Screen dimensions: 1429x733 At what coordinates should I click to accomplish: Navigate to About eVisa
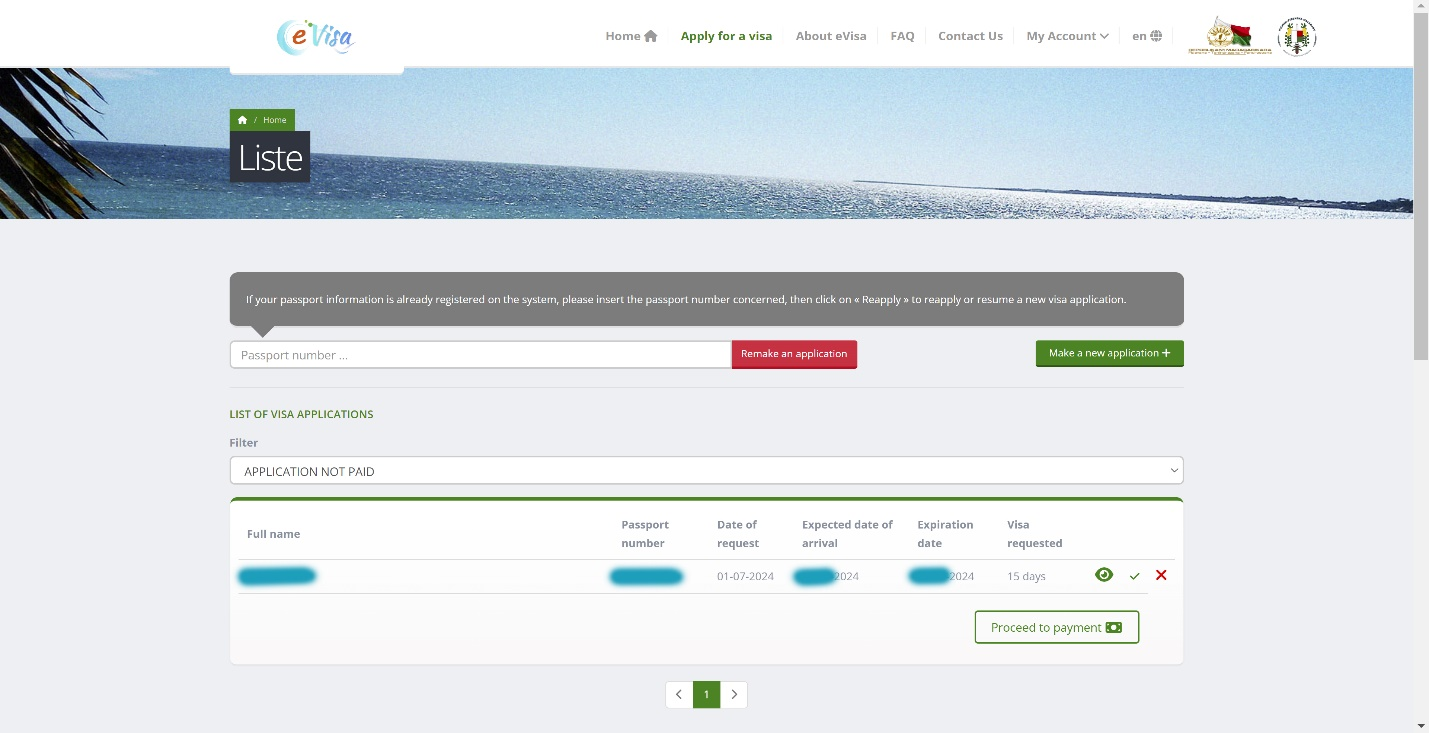pos(830,36)
